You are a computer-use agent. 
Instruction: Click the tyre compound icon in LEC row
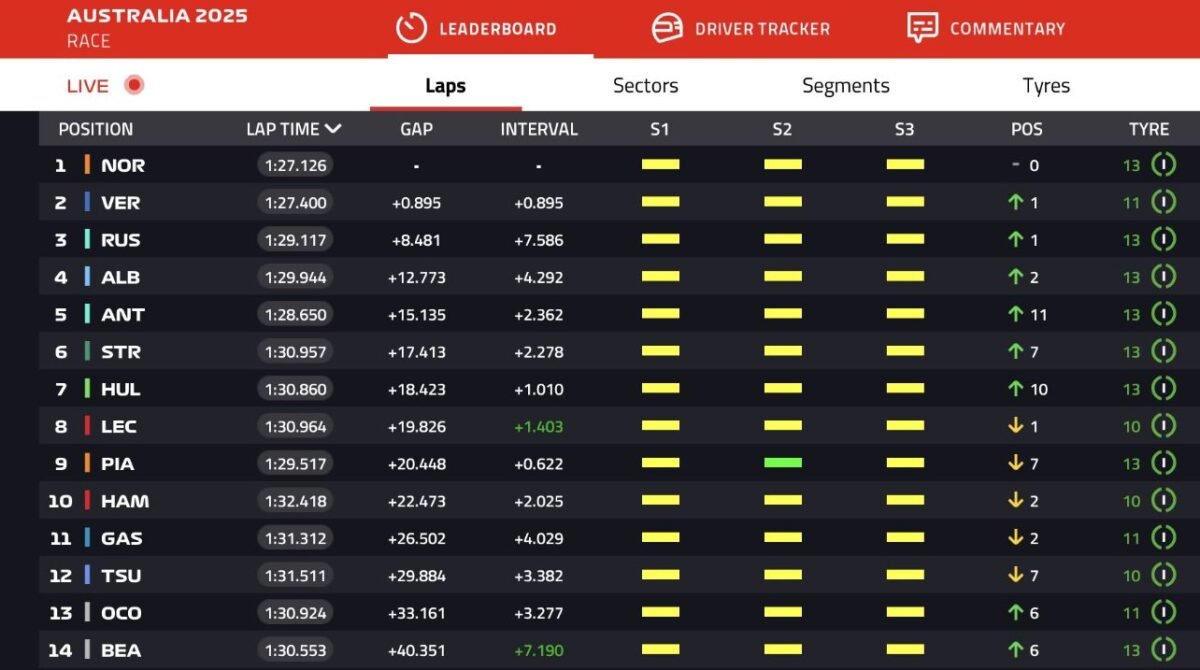click(x=1163, y=426)
